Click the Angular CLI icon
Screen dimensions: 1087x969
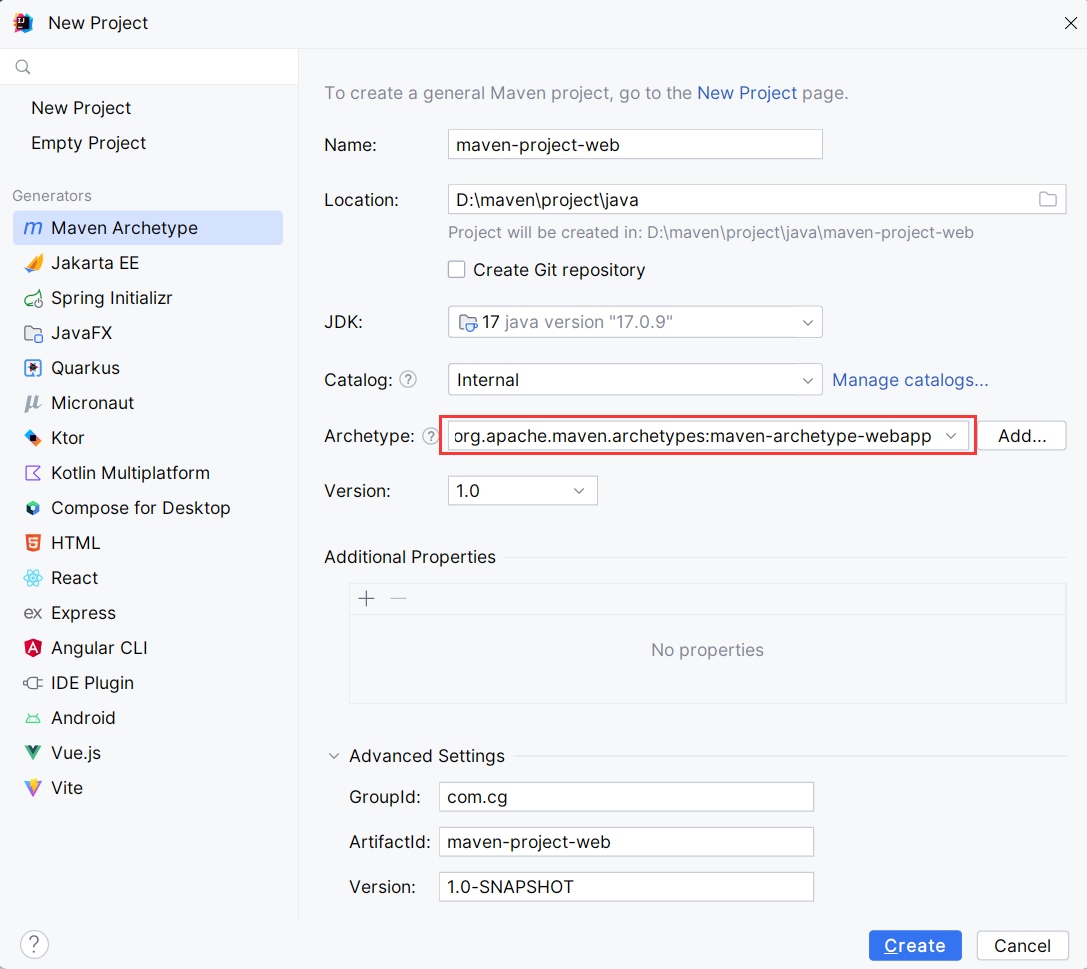(33, 648)
